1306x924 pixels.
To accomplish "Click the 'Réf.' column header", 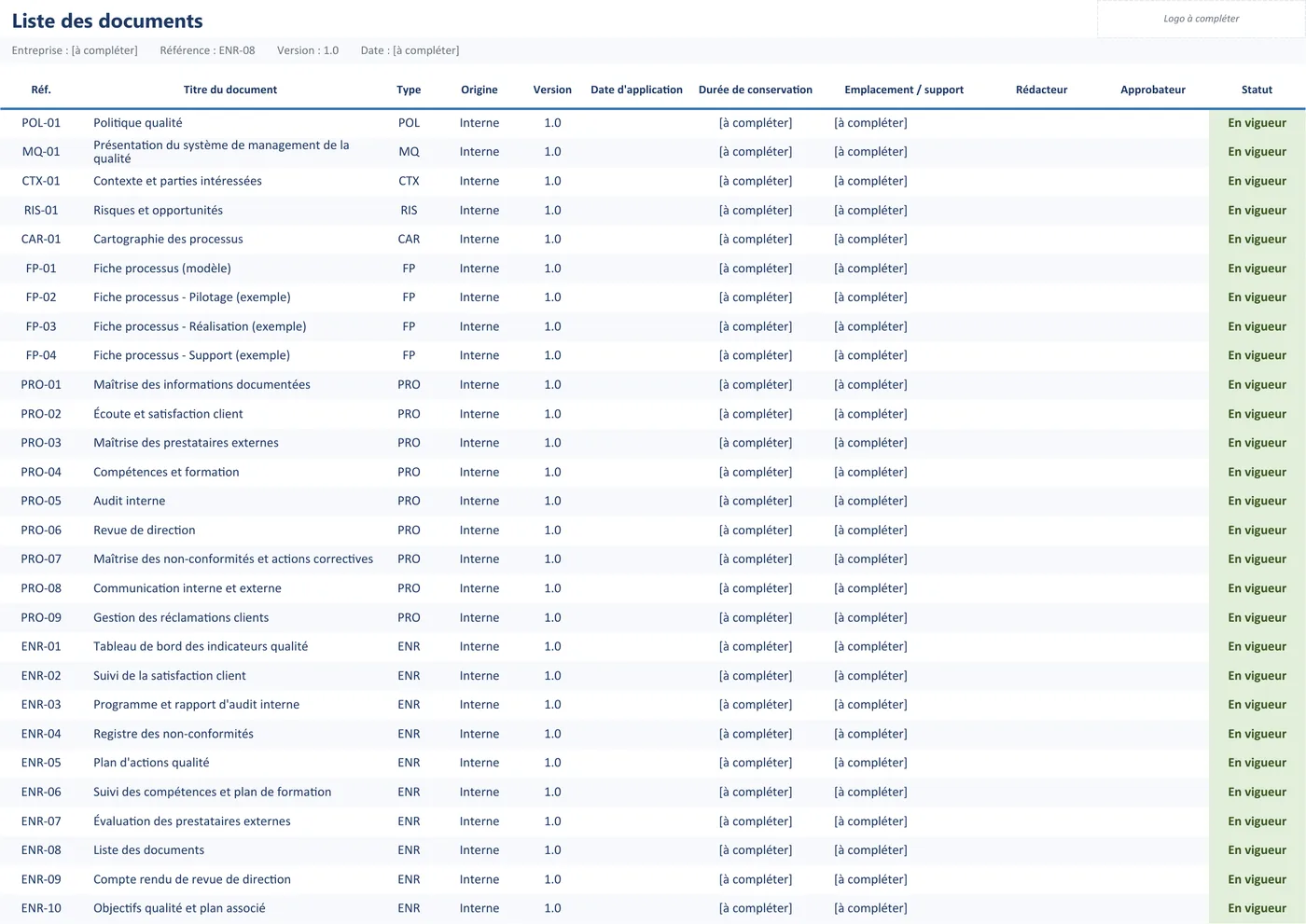I will point(41,90).
